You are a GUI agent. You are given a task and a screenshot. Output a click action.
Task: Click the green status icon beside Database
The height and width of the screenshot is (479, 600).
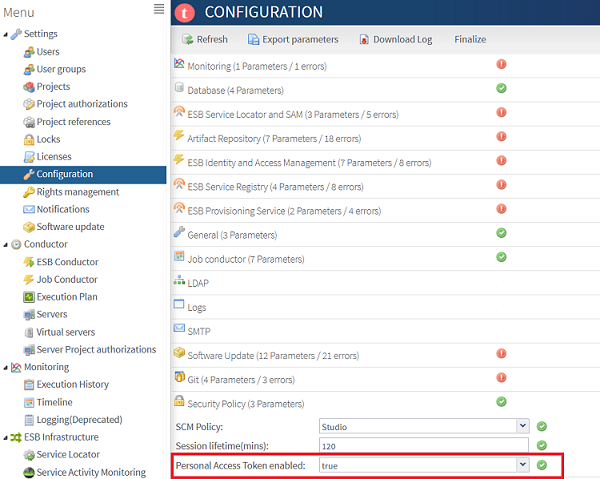point(501,89)
